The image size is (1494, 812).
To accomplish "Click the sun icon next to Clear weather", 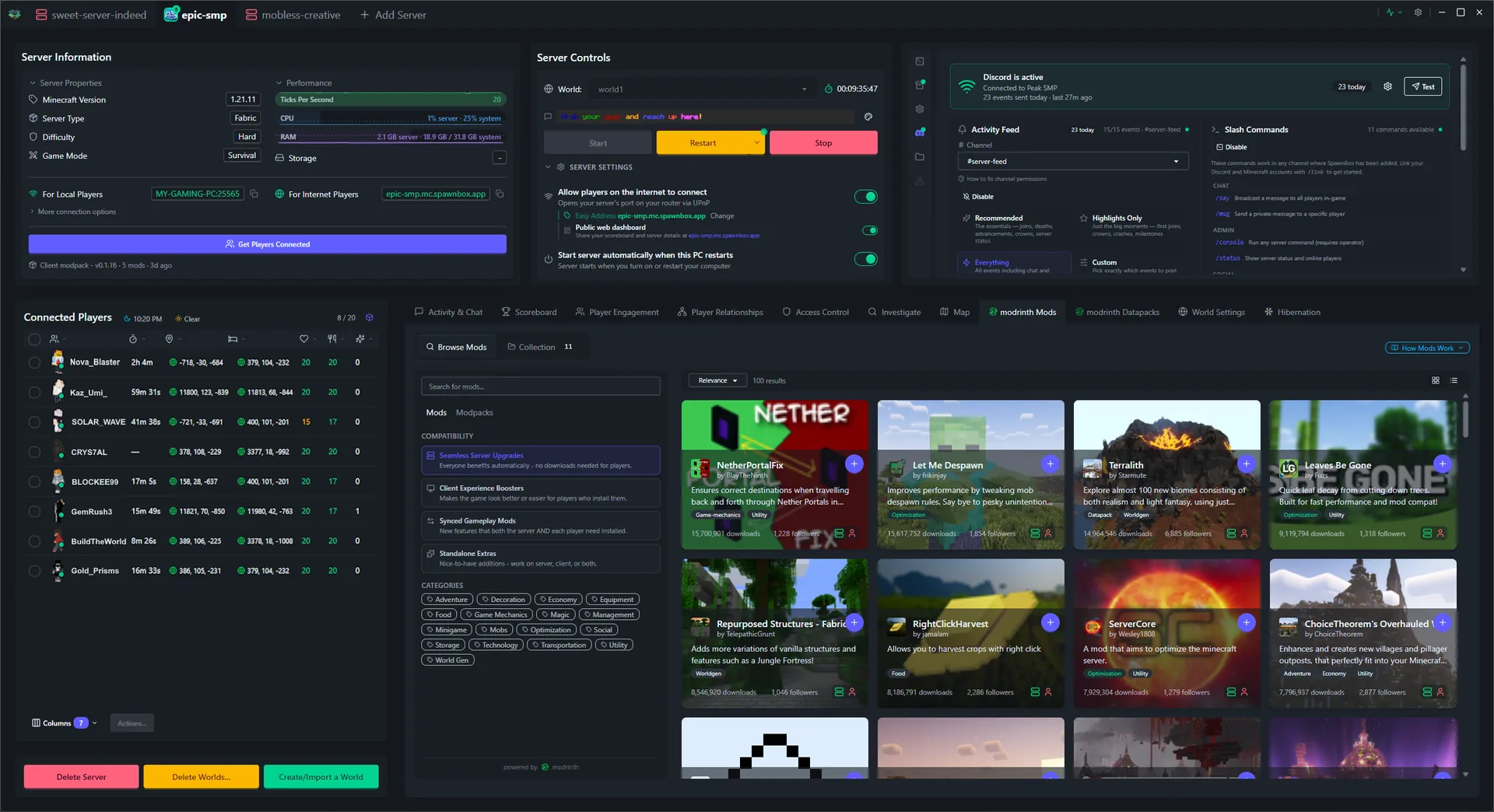I will (x=177, y=319).
